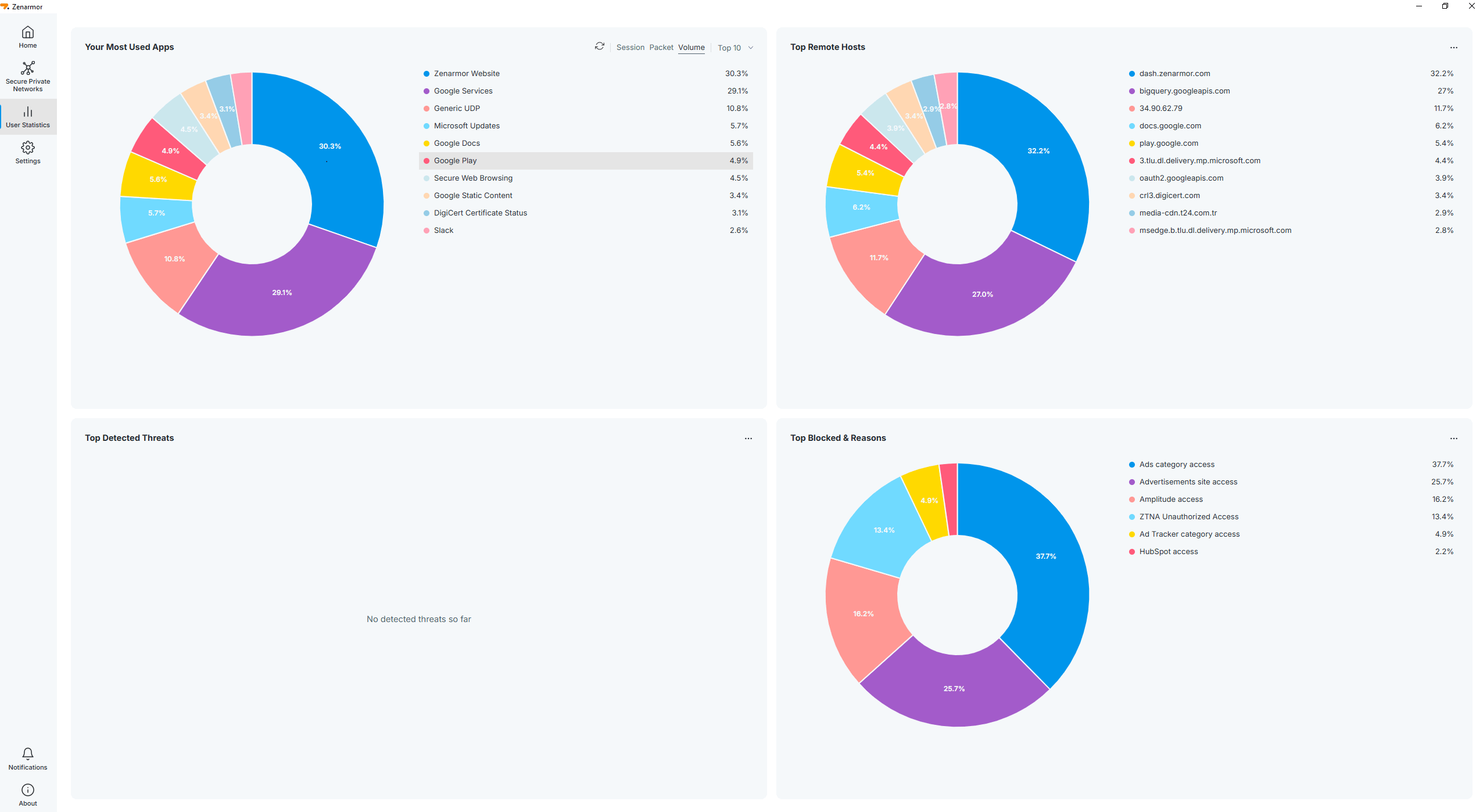
Task: Click ZTNA Unauthorized Access legend entry
Action: coord(1291,517)
